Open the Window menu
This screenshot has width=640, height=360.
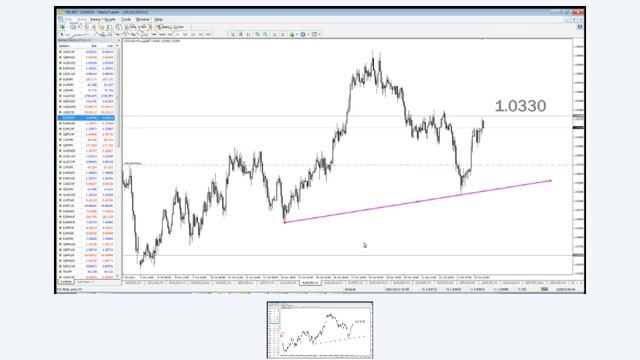point(142,19)
